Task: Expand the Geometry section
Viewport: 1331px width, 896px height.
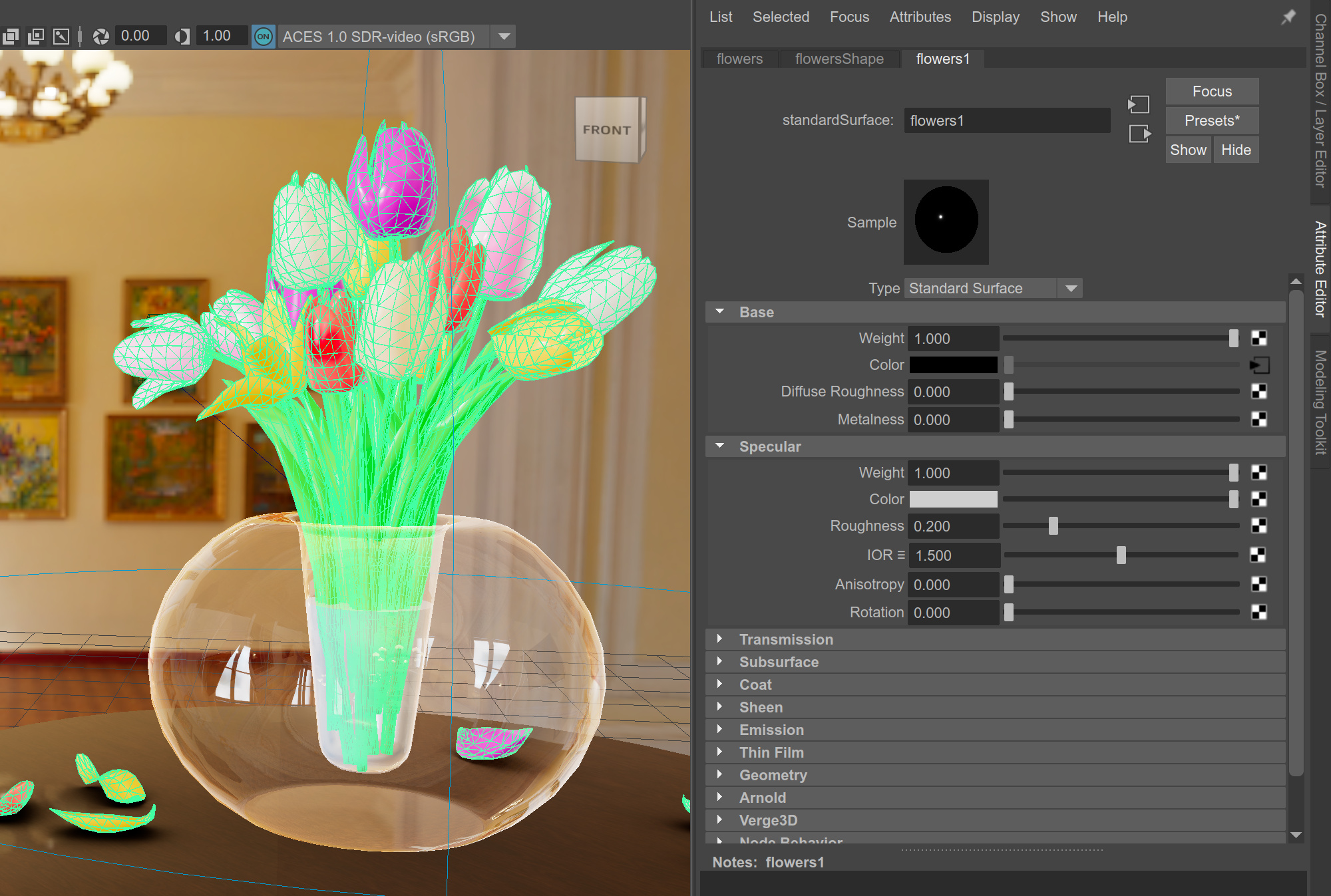Action: (x=720, y=775)
